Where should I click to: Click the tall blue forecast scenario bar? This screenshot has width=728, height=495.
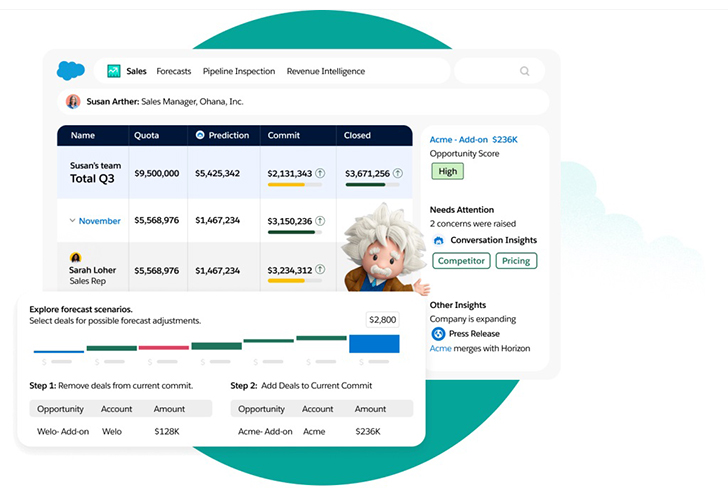pos(374,343)
